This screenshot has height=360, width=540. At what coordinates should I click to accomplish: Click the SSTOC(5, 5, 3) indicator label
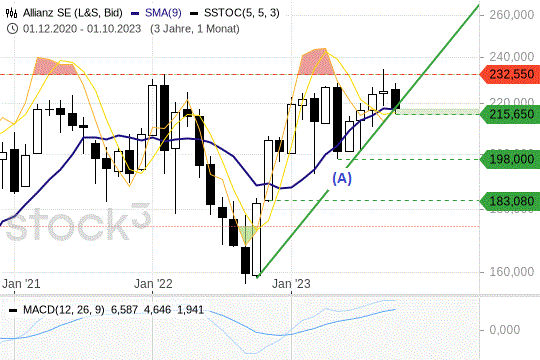coord(242,13)
